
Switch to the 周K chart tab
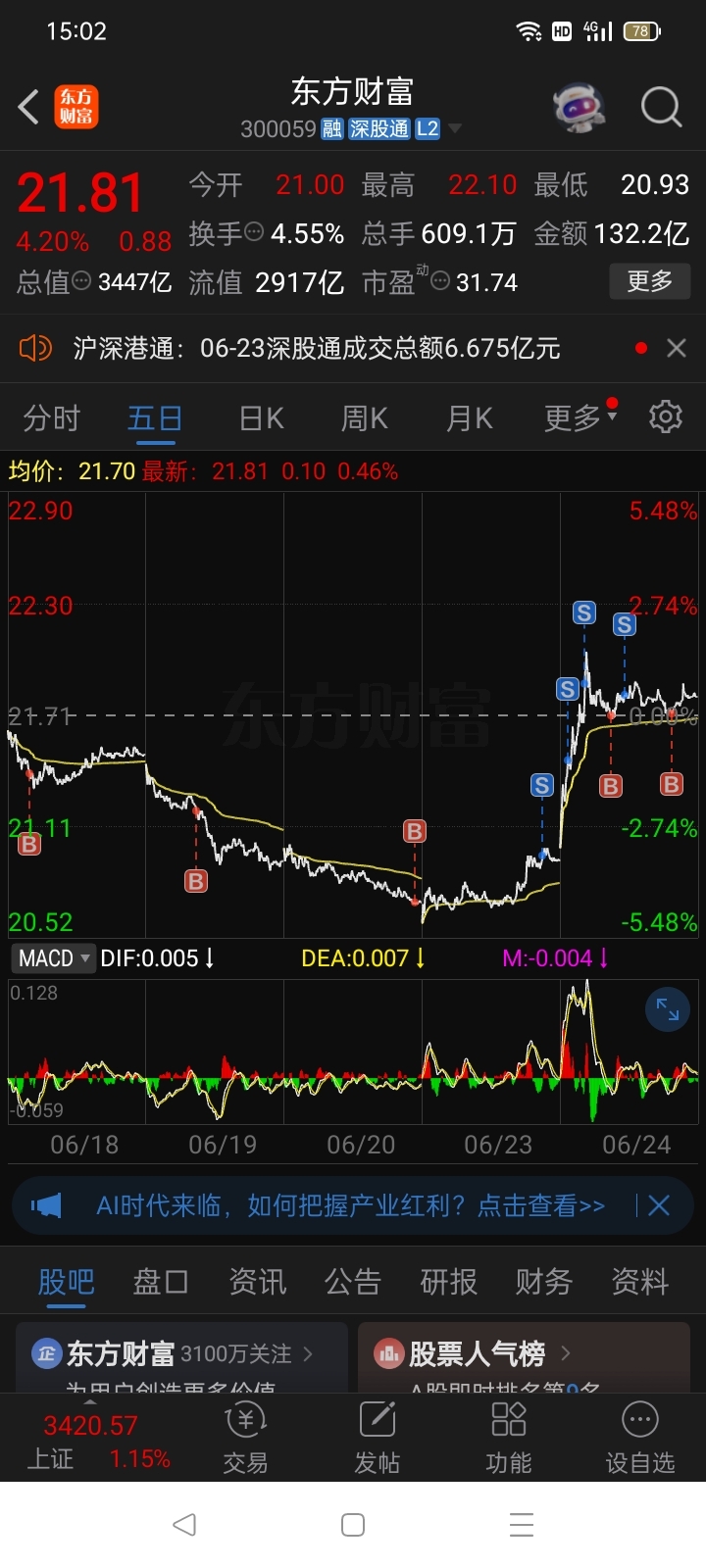pos(364,418)
